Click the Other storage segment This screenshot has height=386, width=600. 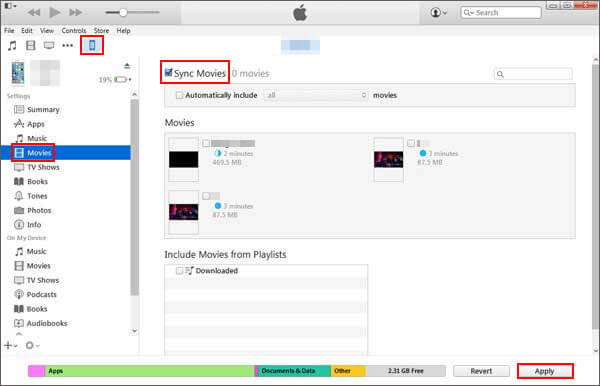pyautogui.click(x=348, y=371)
